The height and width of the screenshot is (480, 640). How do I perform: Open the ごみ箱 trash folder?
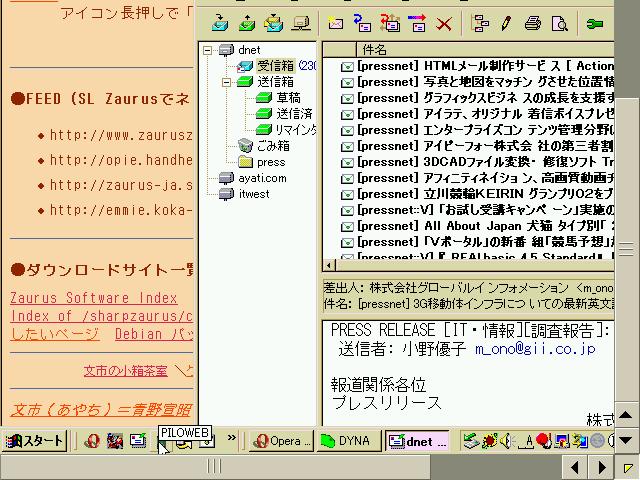coord(273,146)
